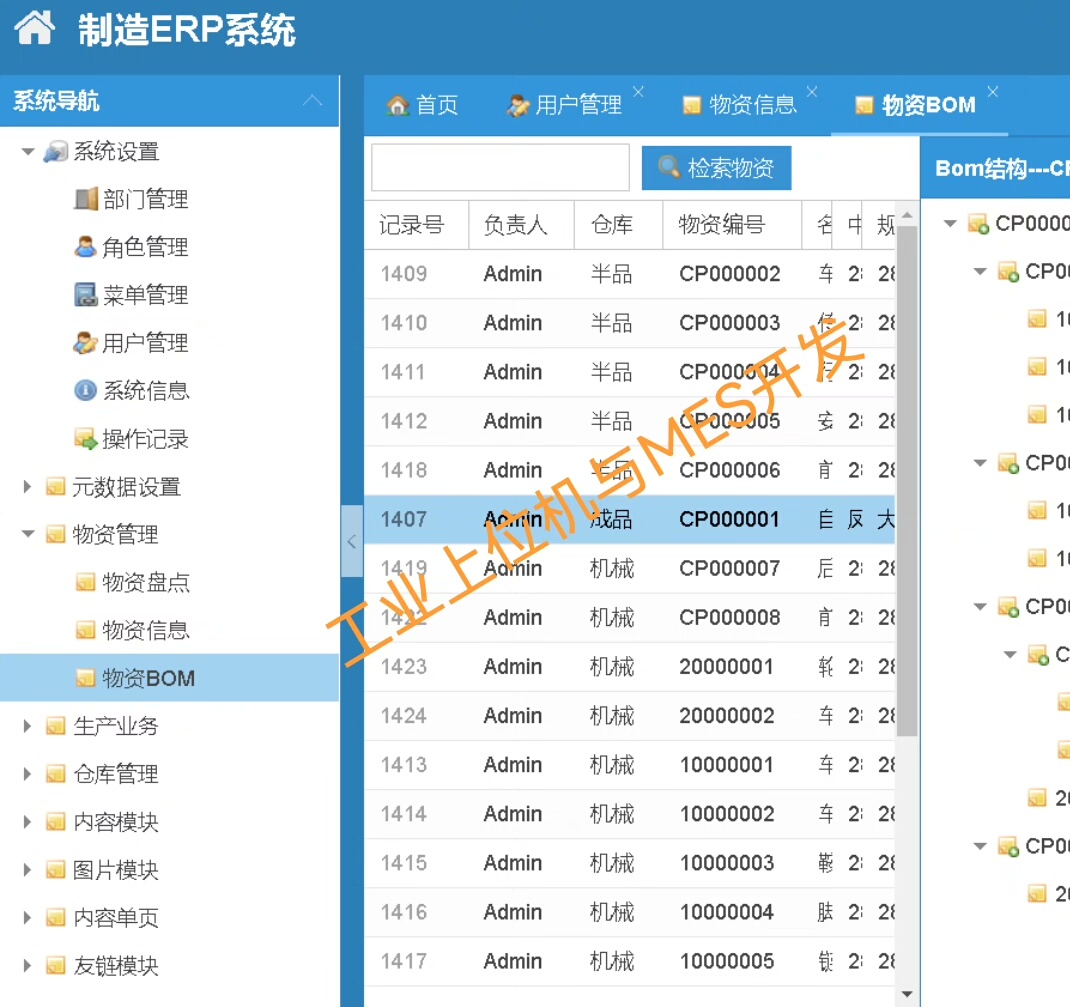Image resolution: width=1070 pixels, height=1007 pixels.
Task: Expand the 元数据设置 tree node
Action: pyautogui.click(x=28, y=487)
